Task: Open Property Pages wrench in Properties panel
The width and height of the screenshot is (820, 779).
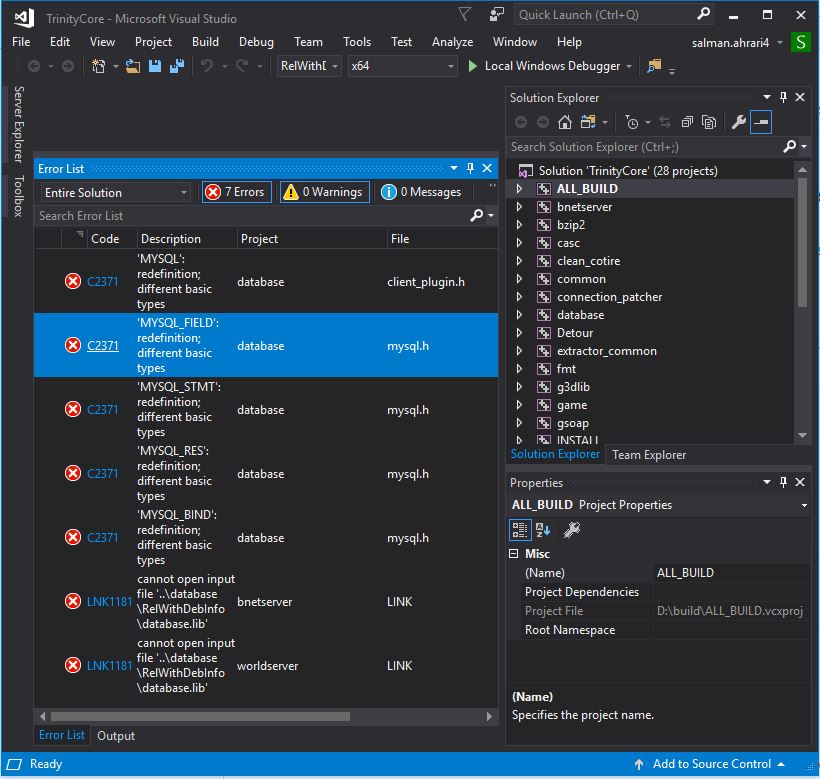Action: [572, 530]
